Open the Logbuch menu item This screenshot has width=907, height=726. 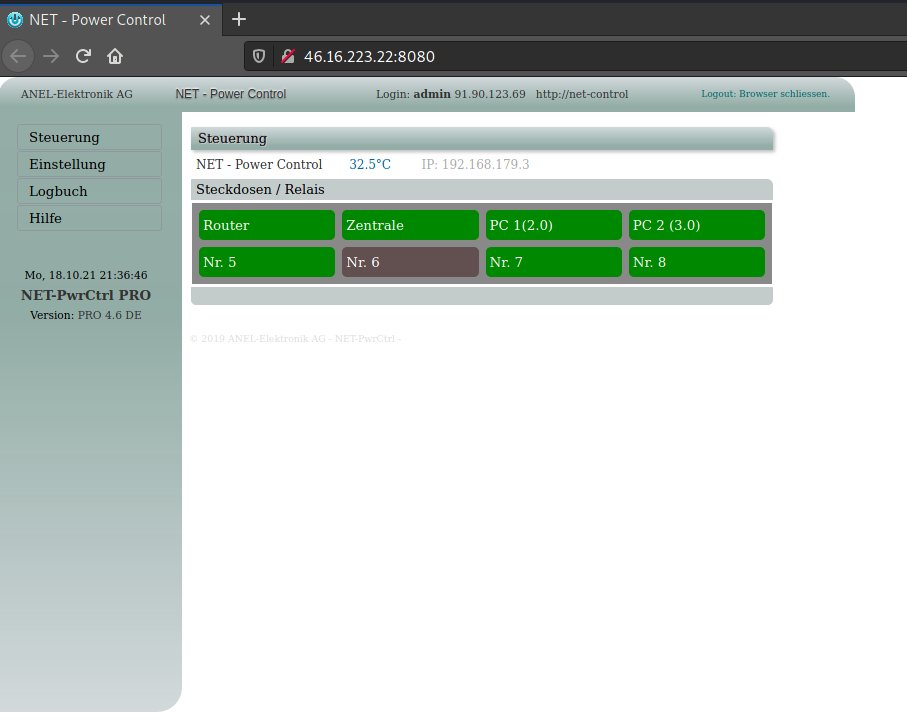pos(90,191)
